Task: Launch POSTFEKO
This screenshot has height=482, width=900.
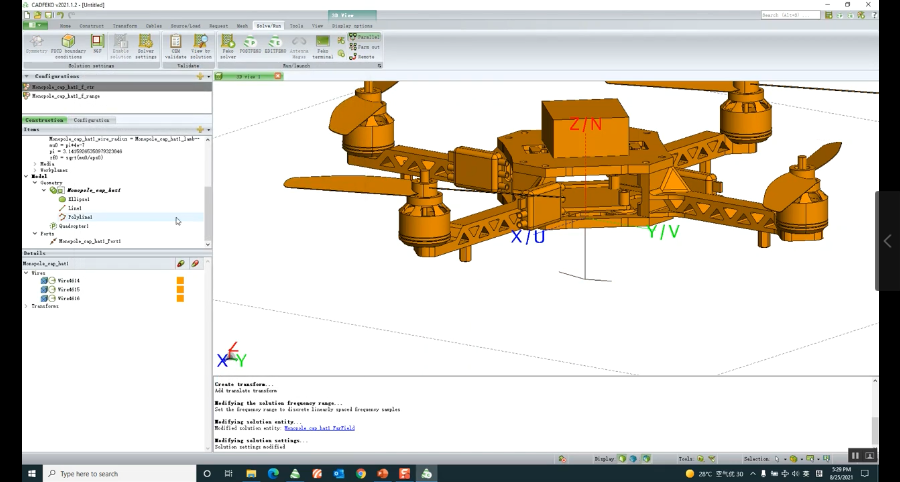Action: 250,44
